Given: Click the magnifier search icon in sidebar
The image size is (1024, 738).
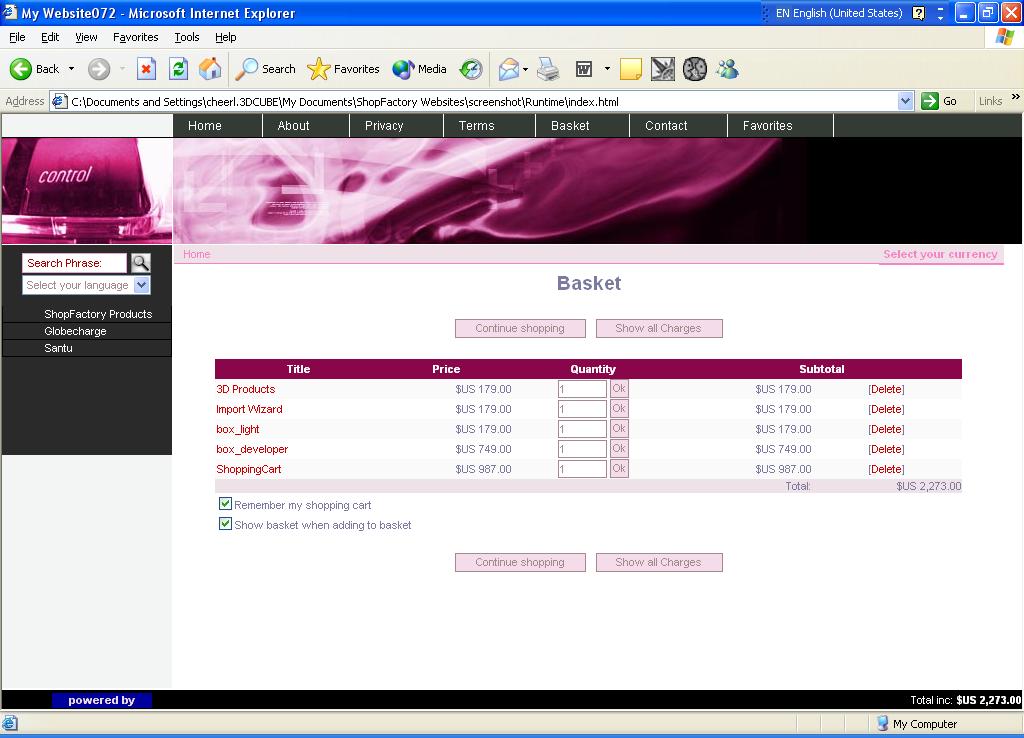Looking at the screenshot, I should click(x=141, y=263).
